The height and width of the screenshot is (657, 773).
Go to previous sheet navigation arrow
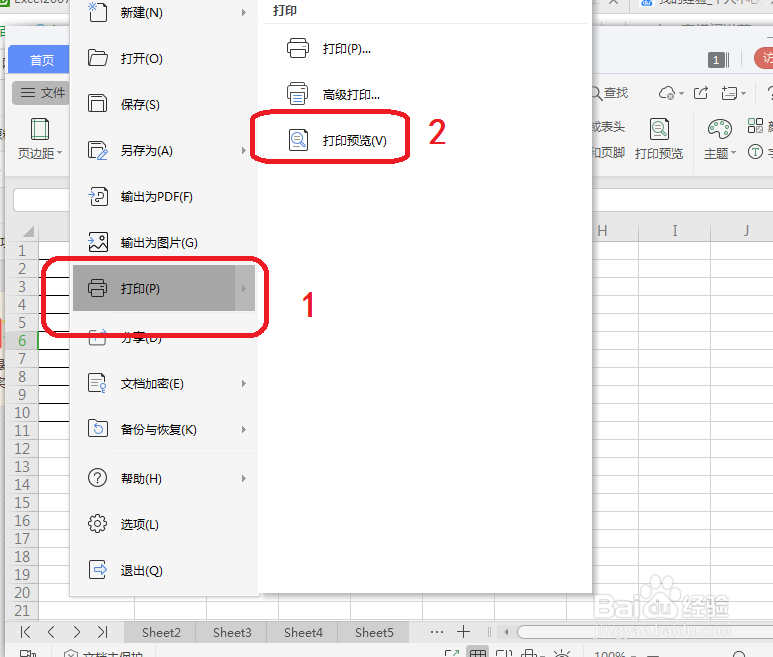click(51, 632)
